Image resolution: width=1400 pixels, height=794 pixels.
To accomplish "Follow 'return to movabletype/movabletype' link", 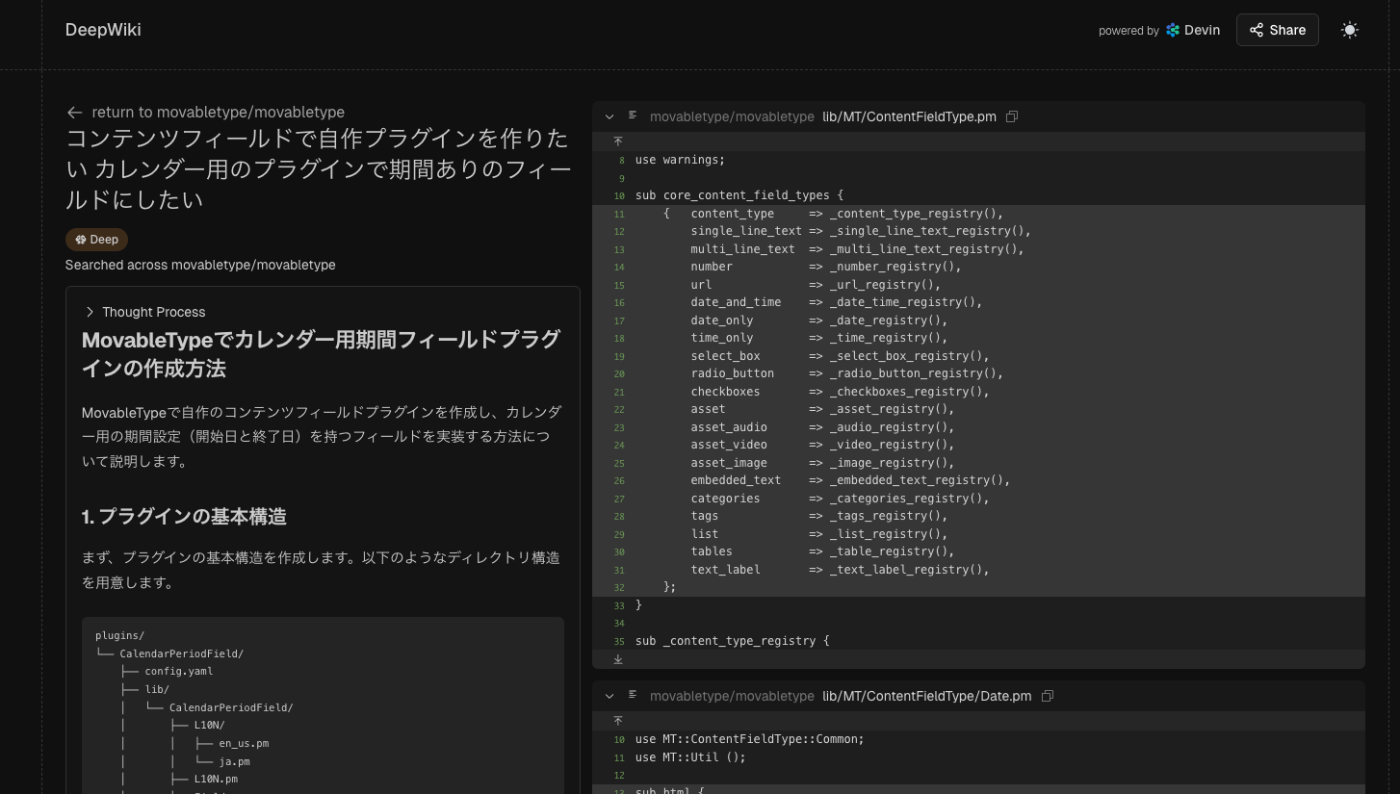I will [218, 112].
